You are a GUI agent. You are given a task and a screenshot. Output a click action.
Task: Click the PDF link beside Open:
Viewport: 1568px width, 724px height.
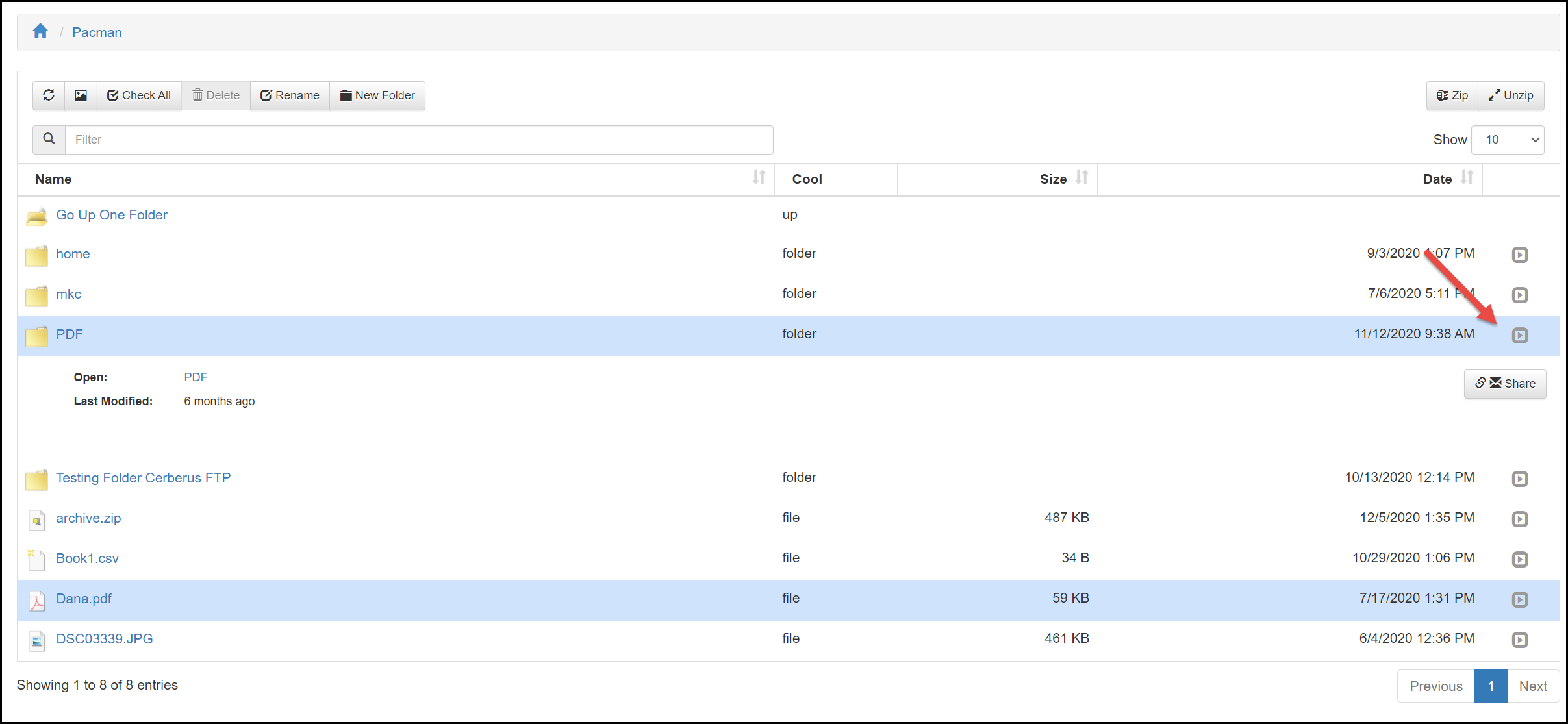[x=196, y=377]
